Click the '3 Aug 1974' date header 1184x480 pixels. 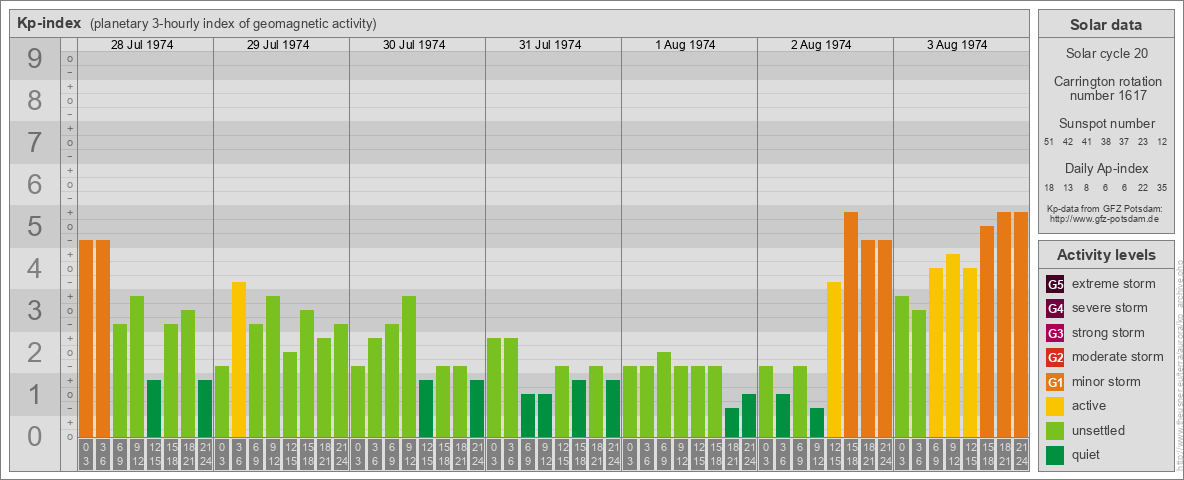pyautogui.click(x=957, y=45)
